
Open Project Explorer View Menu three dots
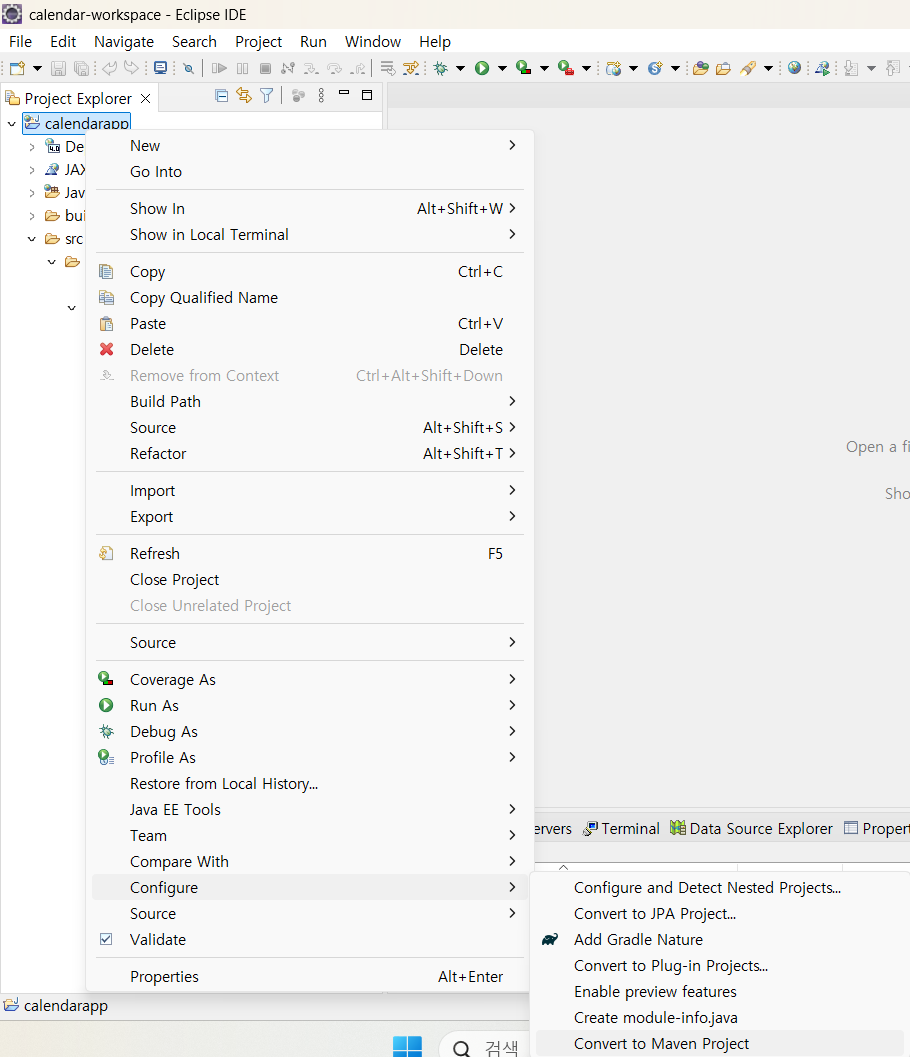[322, 96]
